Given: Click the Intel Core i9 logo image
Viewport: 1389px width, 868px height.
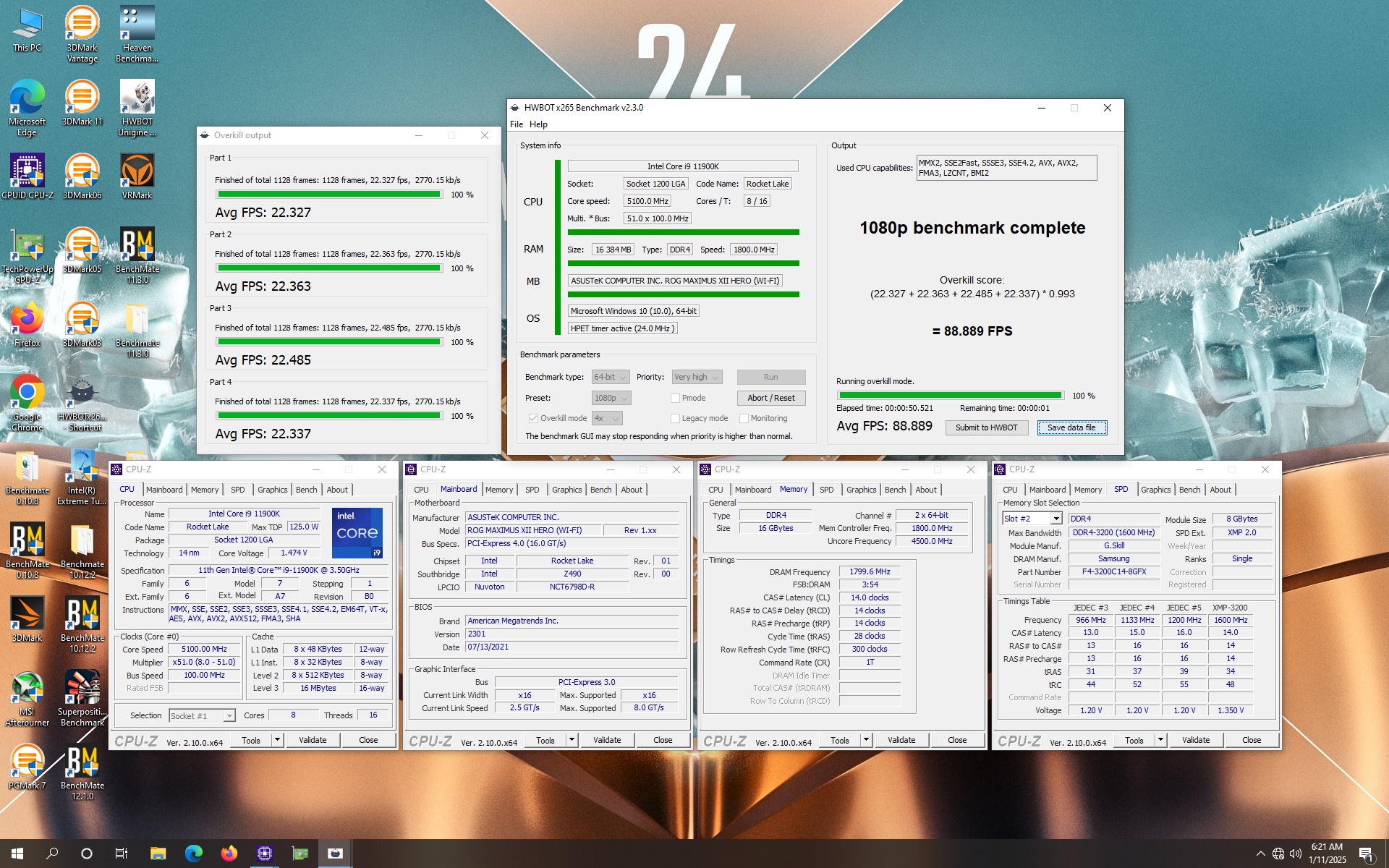Looking at the screenshot, I should 357,533.
